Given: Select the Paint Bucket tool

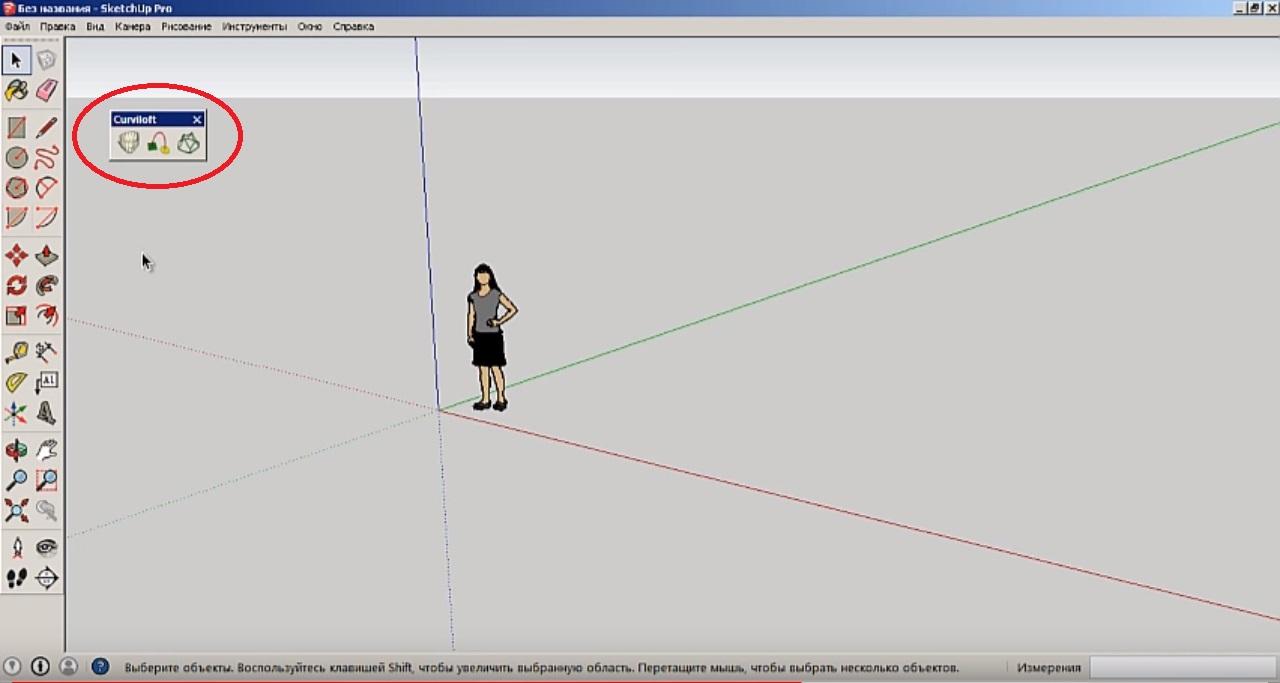Looking at the screenshot, I should 17,91.
